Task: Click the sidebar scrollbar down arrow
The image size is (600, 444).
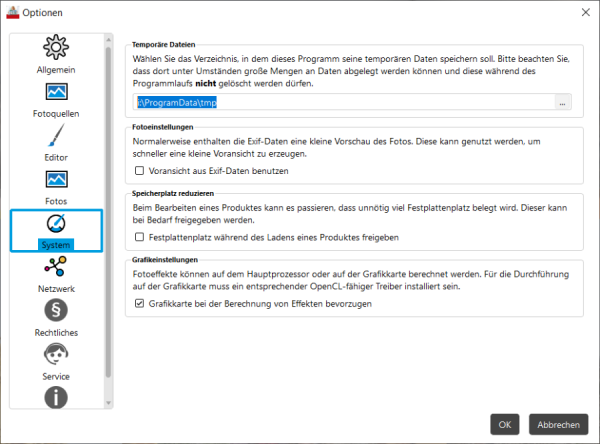Action: pos(108,403)
